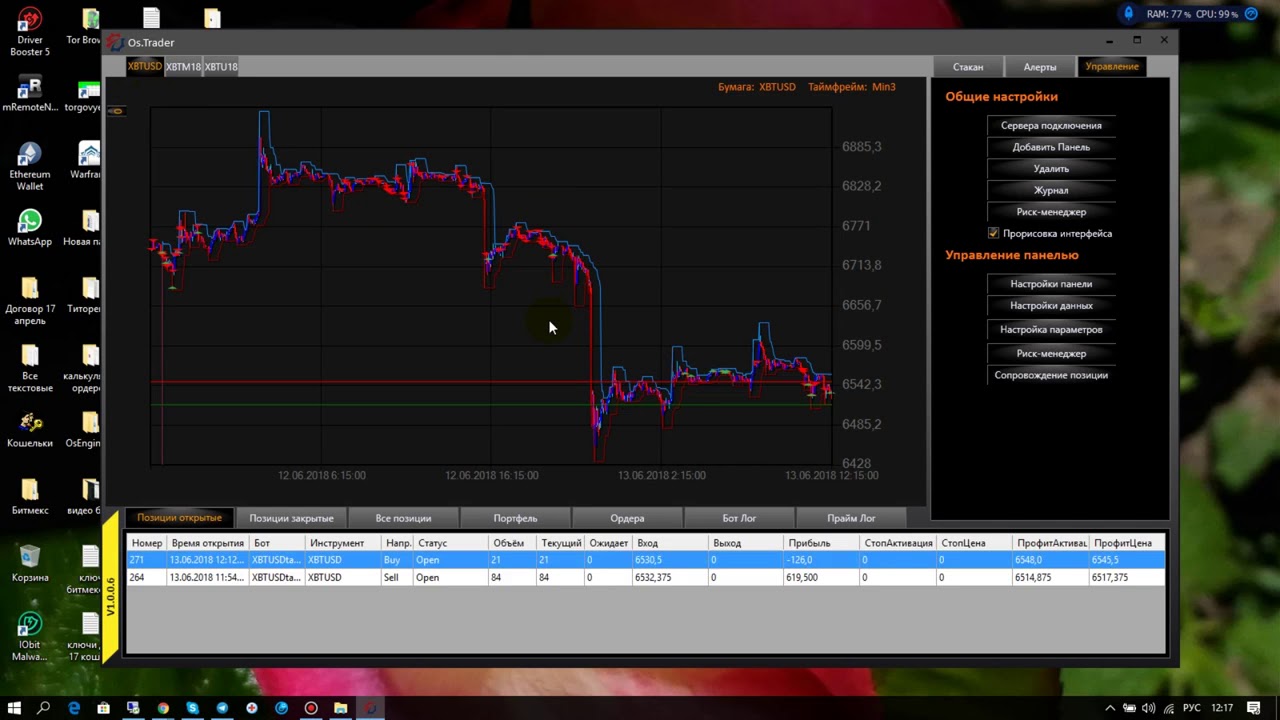The image size is (1280, 720).
Task: Launch Skype from the taskbar
Action: [x=192, y=708]
